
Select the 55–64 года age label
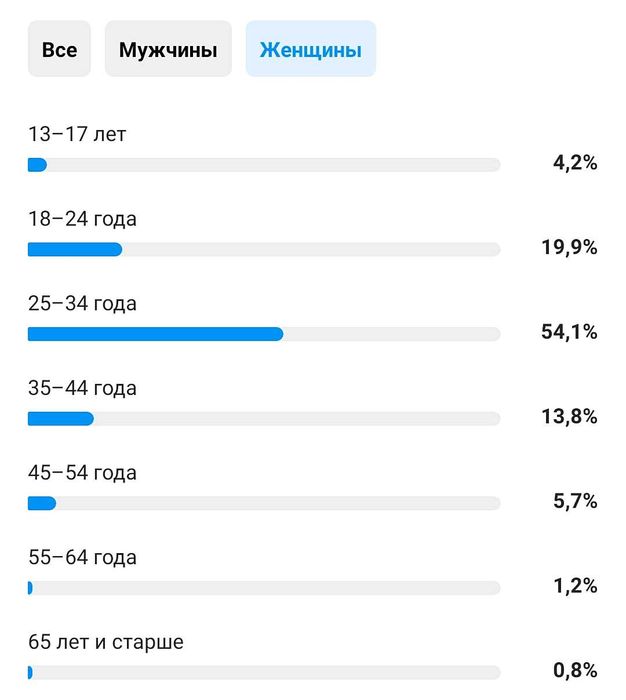coord(82,557)
